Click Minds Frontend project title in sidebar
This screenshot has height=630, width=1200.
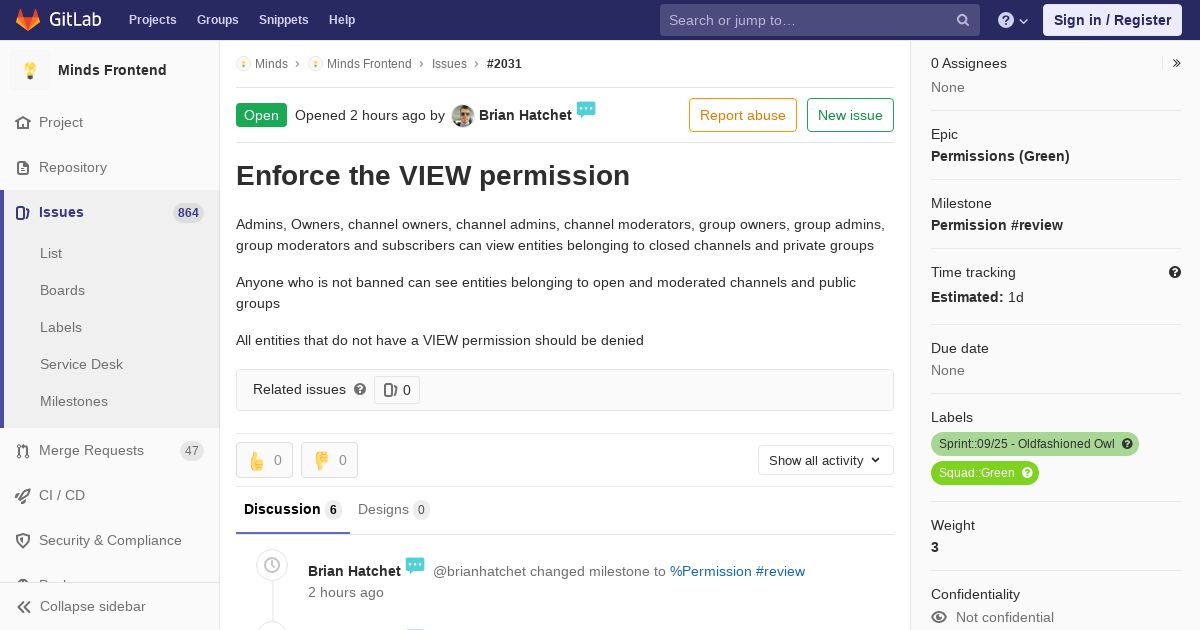112,70
